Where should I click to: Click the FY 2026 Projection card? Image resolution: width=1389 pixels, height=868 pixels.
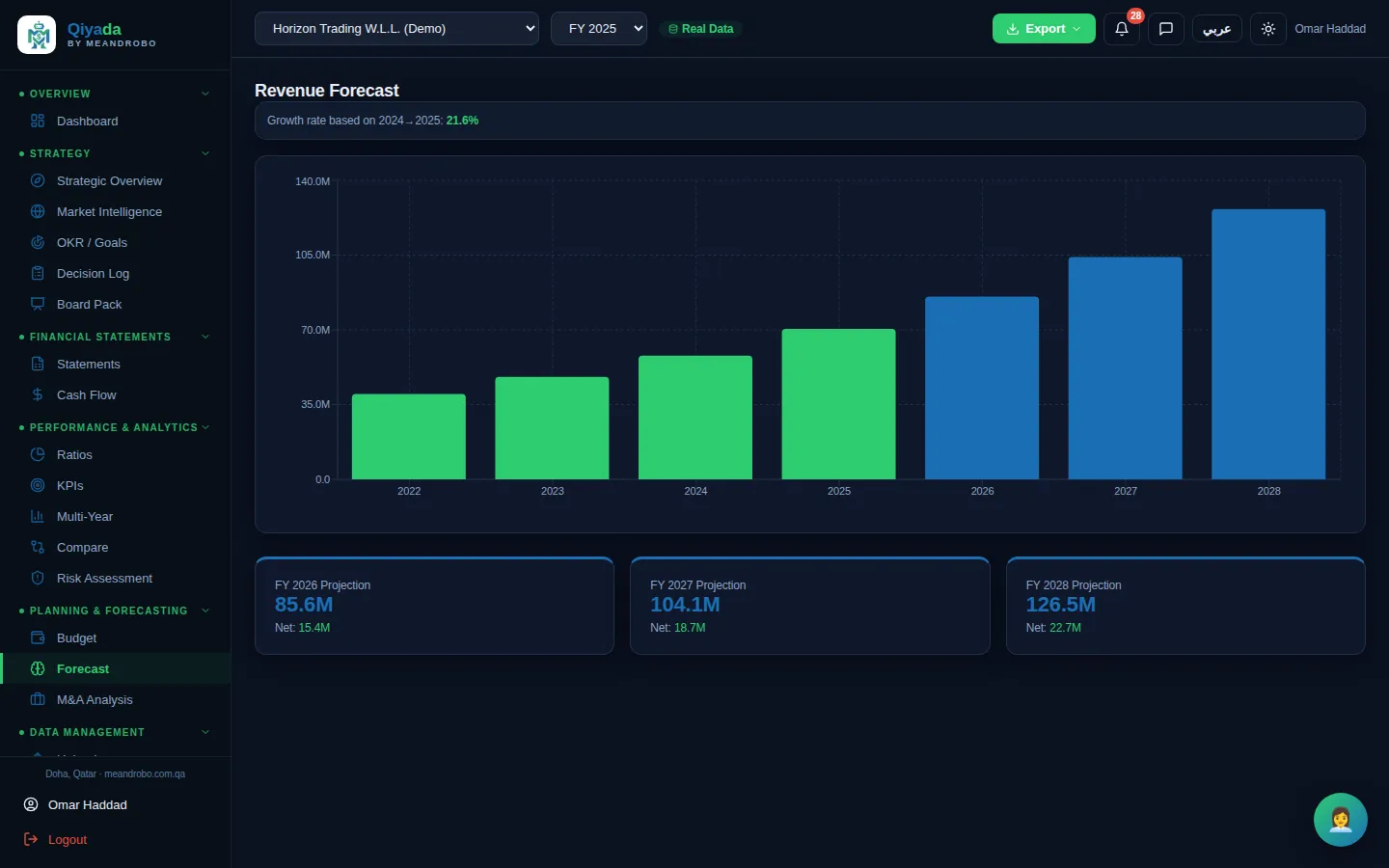[434, 606]
